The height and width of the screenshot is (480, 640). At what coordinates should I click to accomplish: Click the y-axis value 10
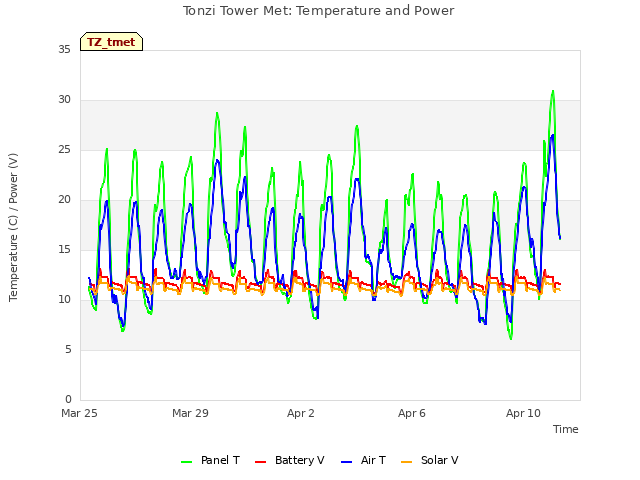point(64,300)
